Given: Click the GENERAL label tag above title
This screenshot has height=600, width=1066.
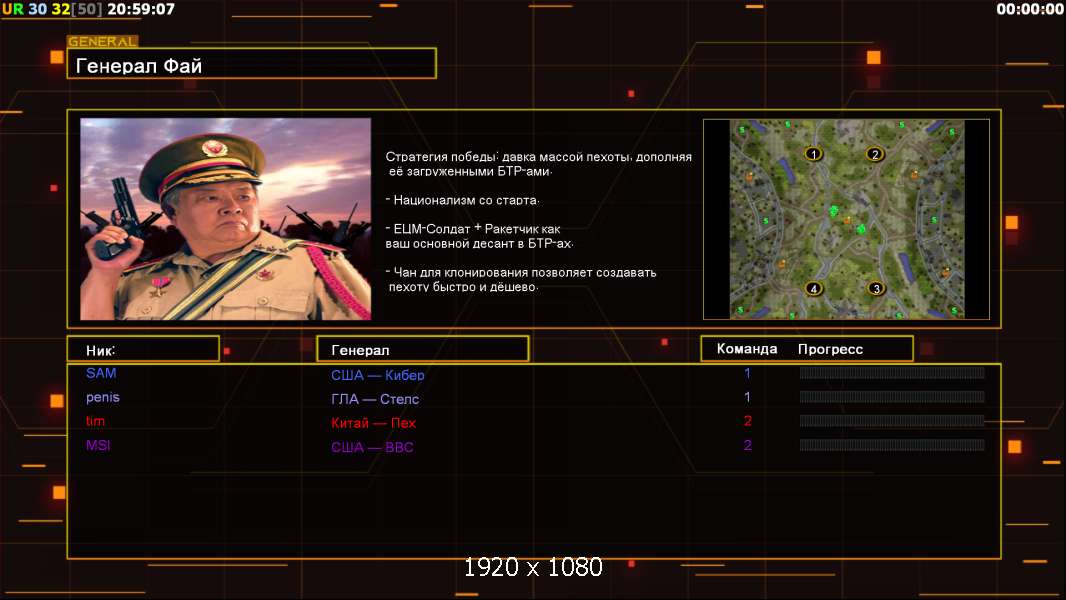Looking at the screenshot, I should coord(102,42).
